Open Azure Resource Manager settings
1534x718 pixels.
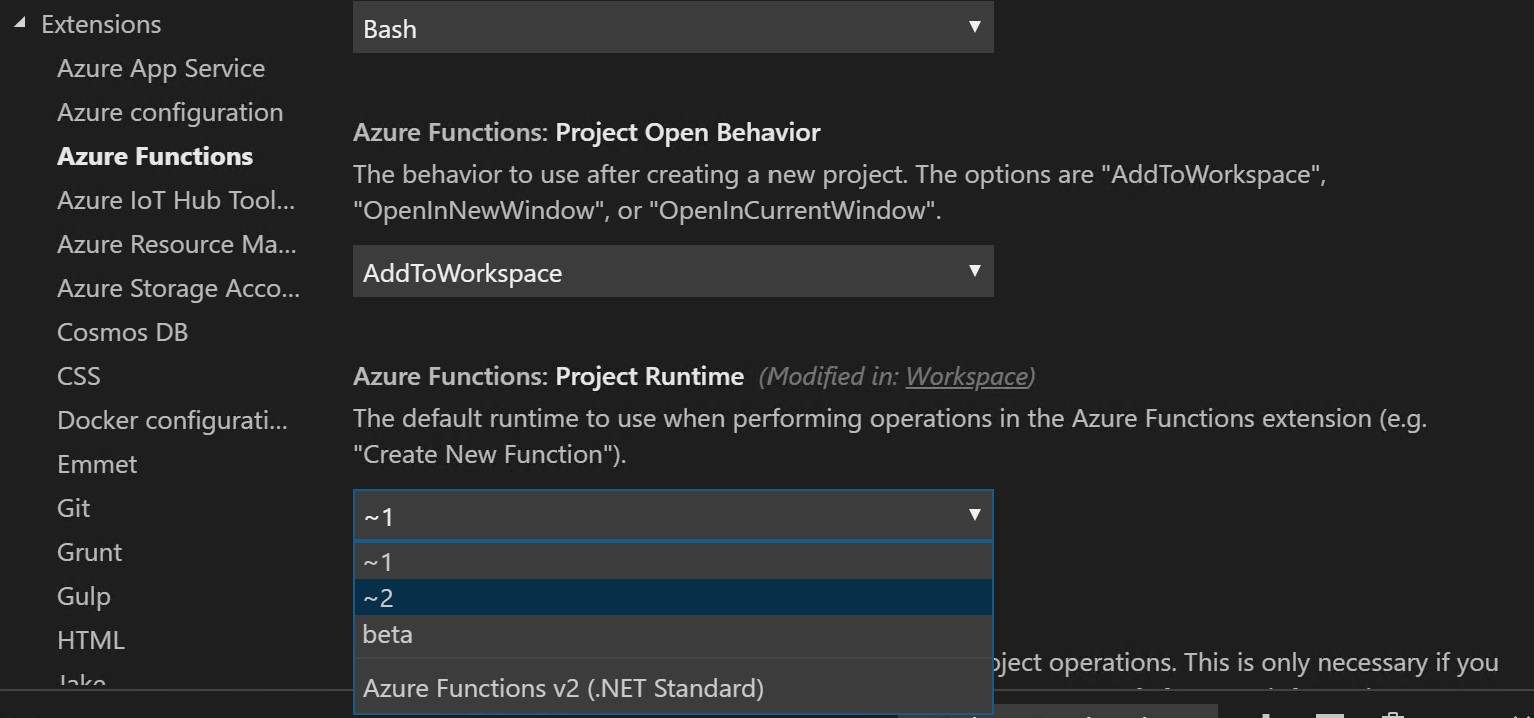coord(177,244)
